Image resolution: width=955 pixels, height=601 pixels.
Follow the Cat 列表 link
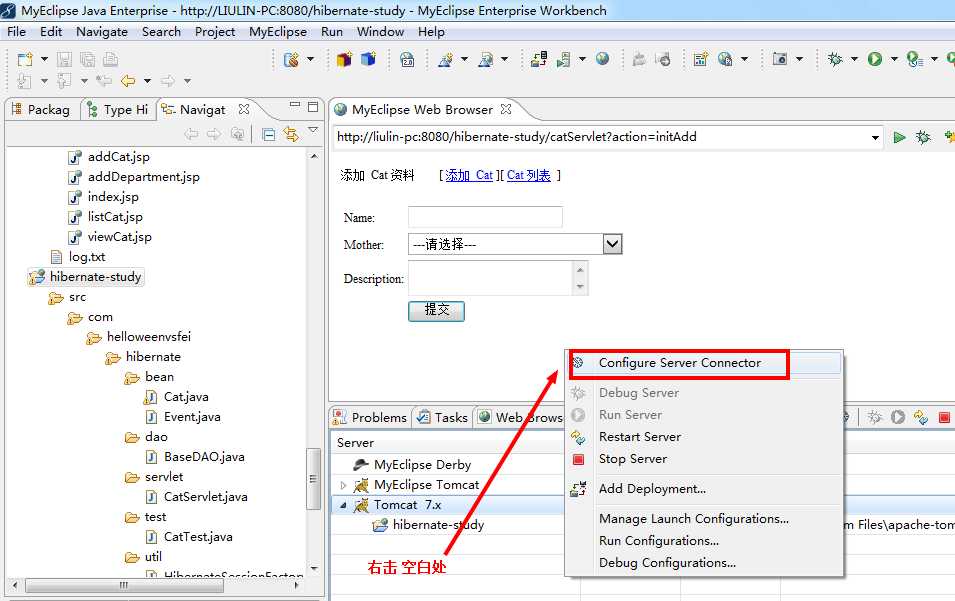tap(529, 175)
